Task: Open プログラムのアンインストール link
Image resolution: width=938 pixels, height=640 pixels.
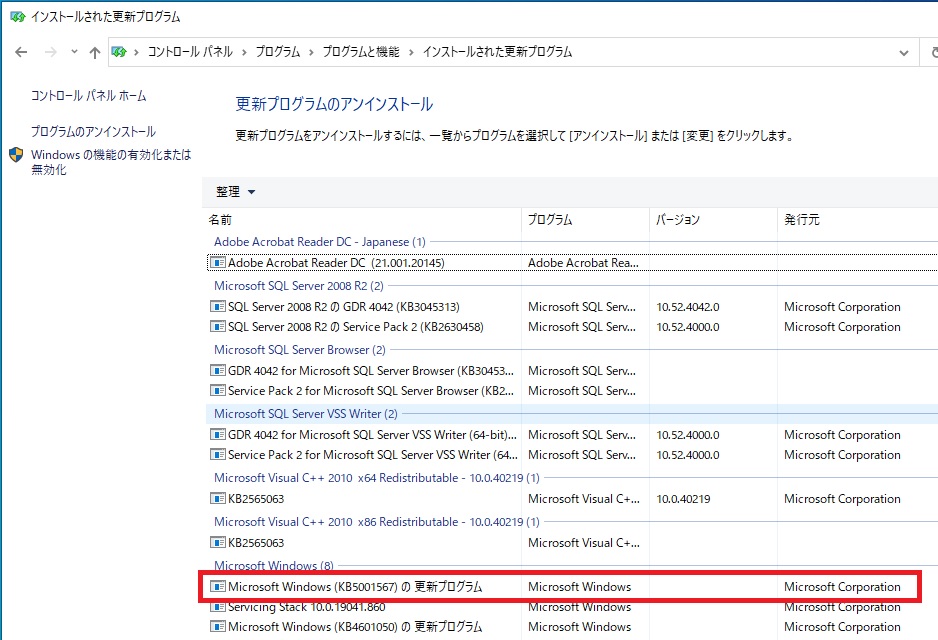Action: pyautogui.click(x=93, y=132)
